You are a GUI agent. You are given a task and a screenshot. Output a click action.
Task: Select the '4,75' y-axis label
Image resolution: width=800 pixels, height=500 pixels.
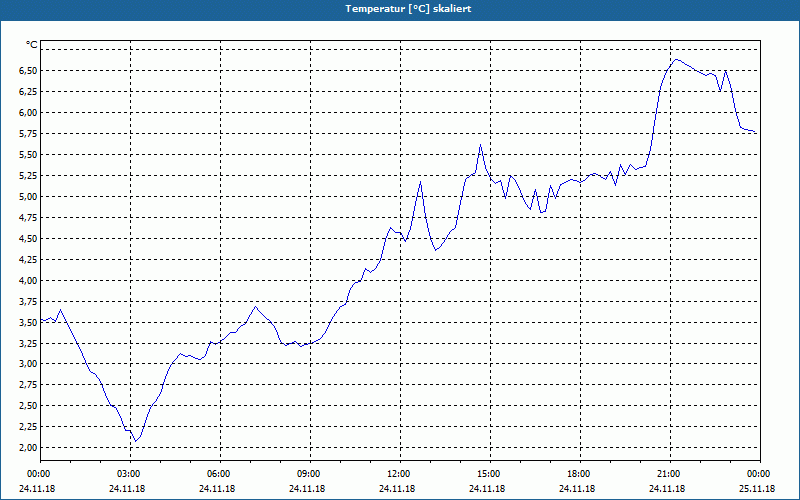coord(28,217)
